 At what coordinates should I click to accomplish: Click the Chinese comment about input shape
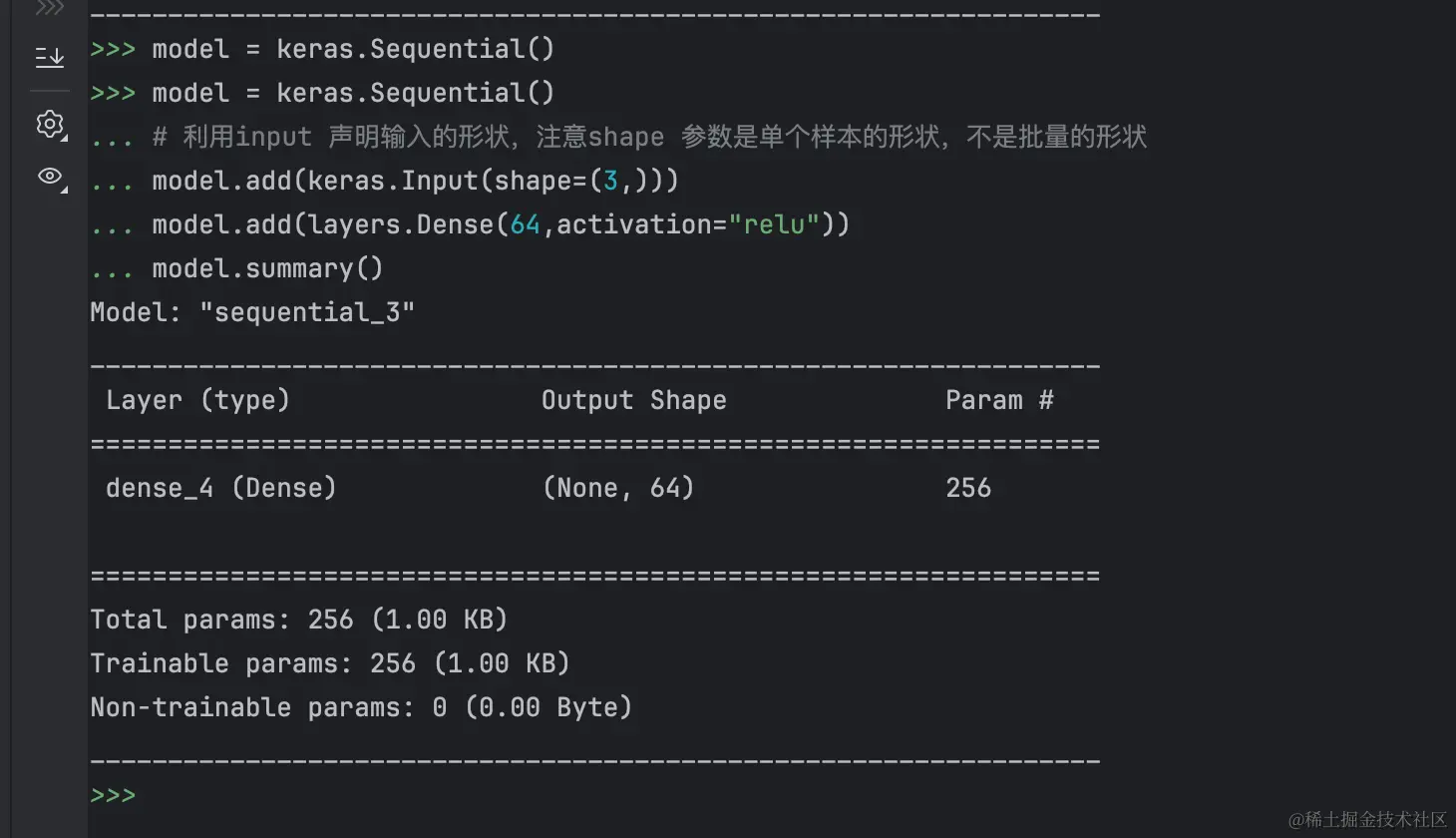648,137
